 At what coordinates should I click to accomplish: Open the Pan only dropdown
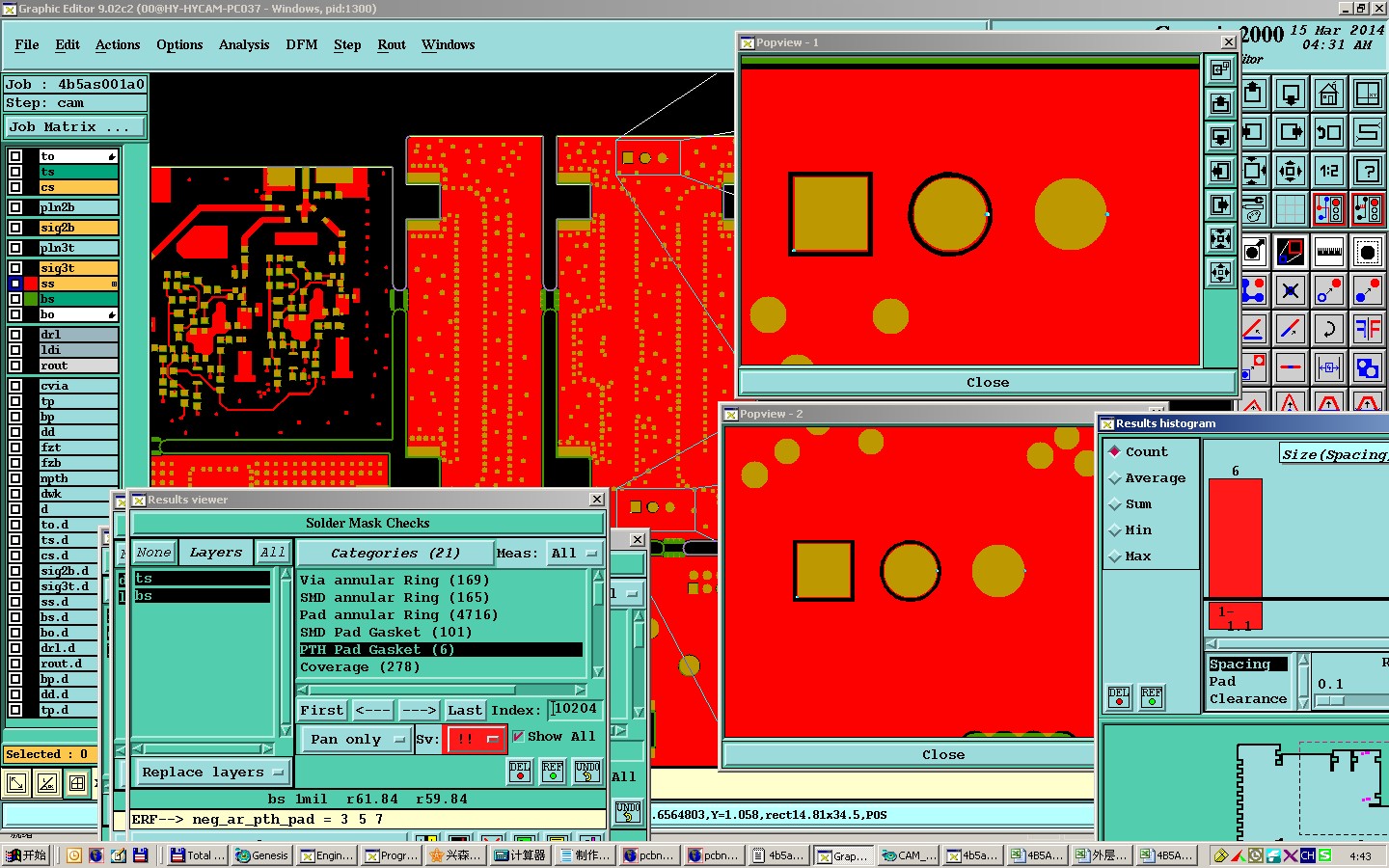[x=357, y=739]
